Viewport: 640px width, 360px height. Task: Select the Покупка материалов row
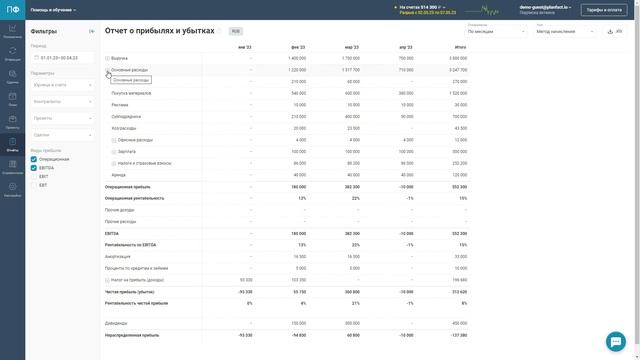[x=287, y=93]
